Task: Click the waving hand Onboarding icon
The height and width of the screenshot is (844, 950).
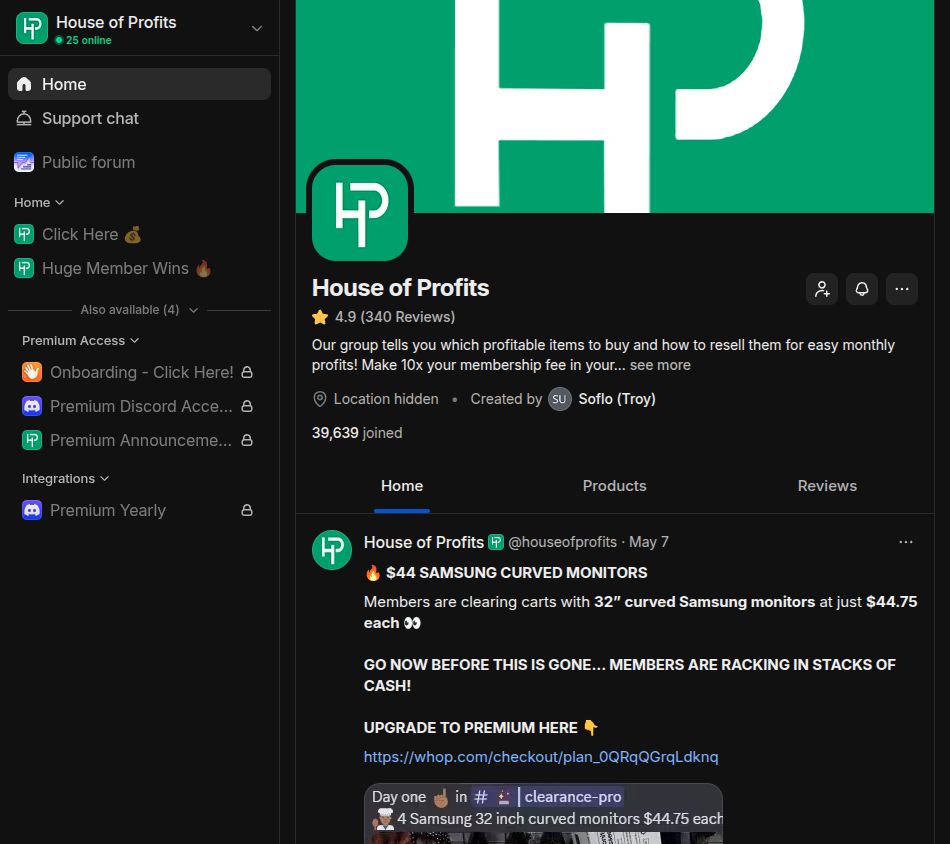Action: point(32,372)
